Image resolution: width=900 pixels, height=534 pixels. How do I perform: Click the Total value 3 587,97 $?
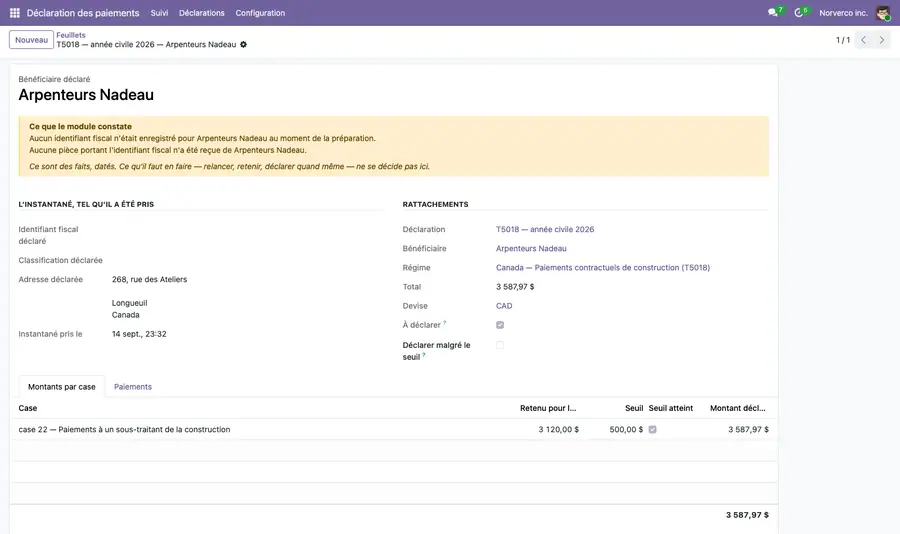click(515, 287)
